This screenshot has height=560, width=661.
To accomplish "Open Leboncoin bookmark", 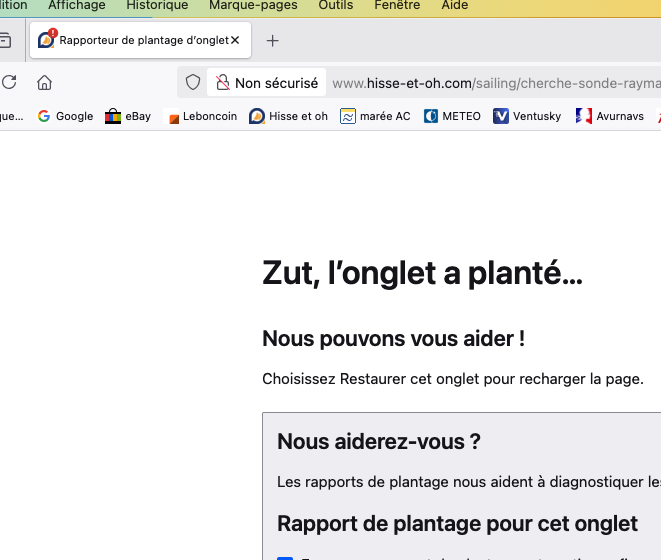I will pyautogui.click(x=201, y=116).
